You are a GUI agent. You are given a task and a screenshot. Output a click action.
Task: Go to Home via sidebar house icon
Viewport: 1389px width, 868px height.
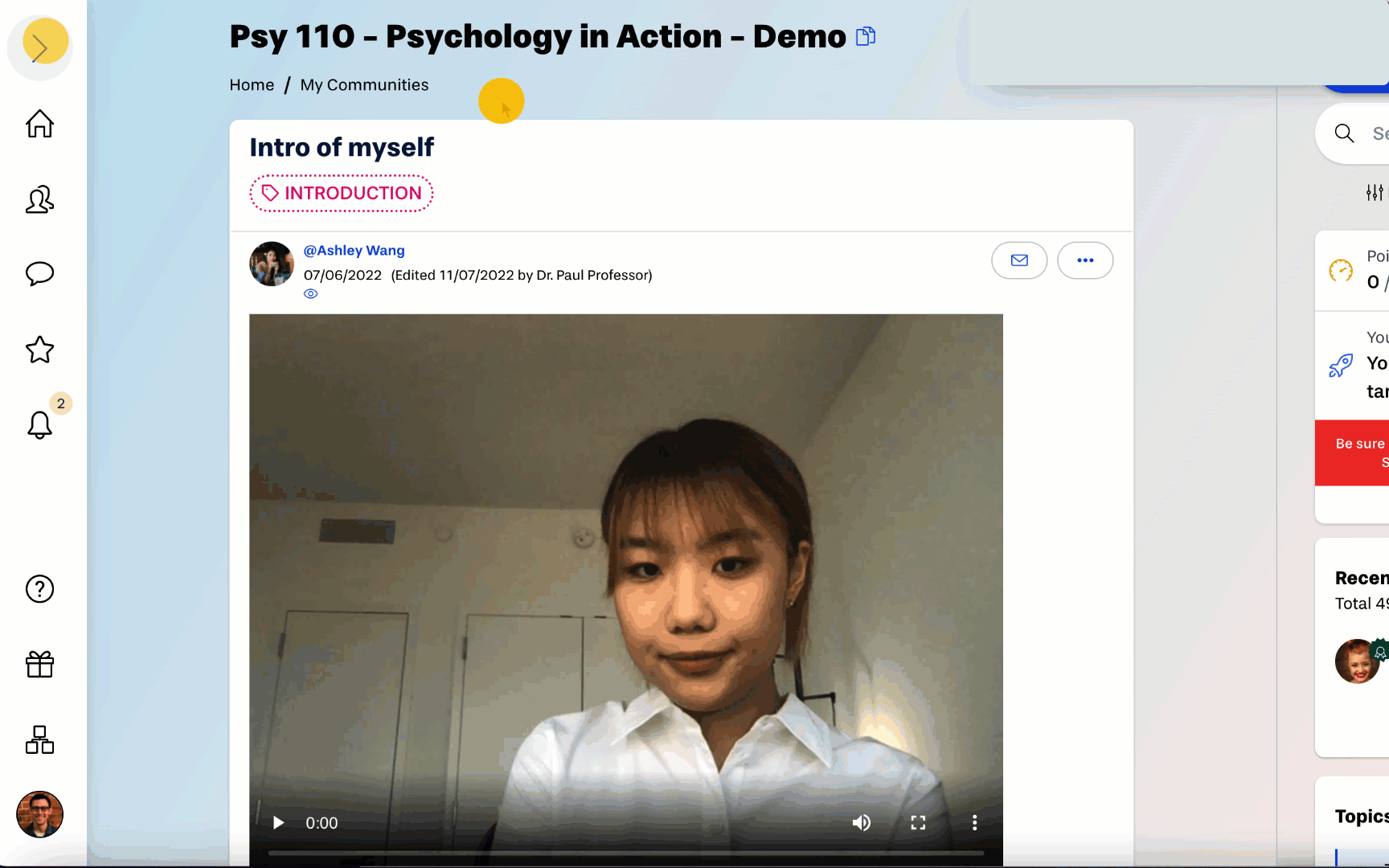39,124
